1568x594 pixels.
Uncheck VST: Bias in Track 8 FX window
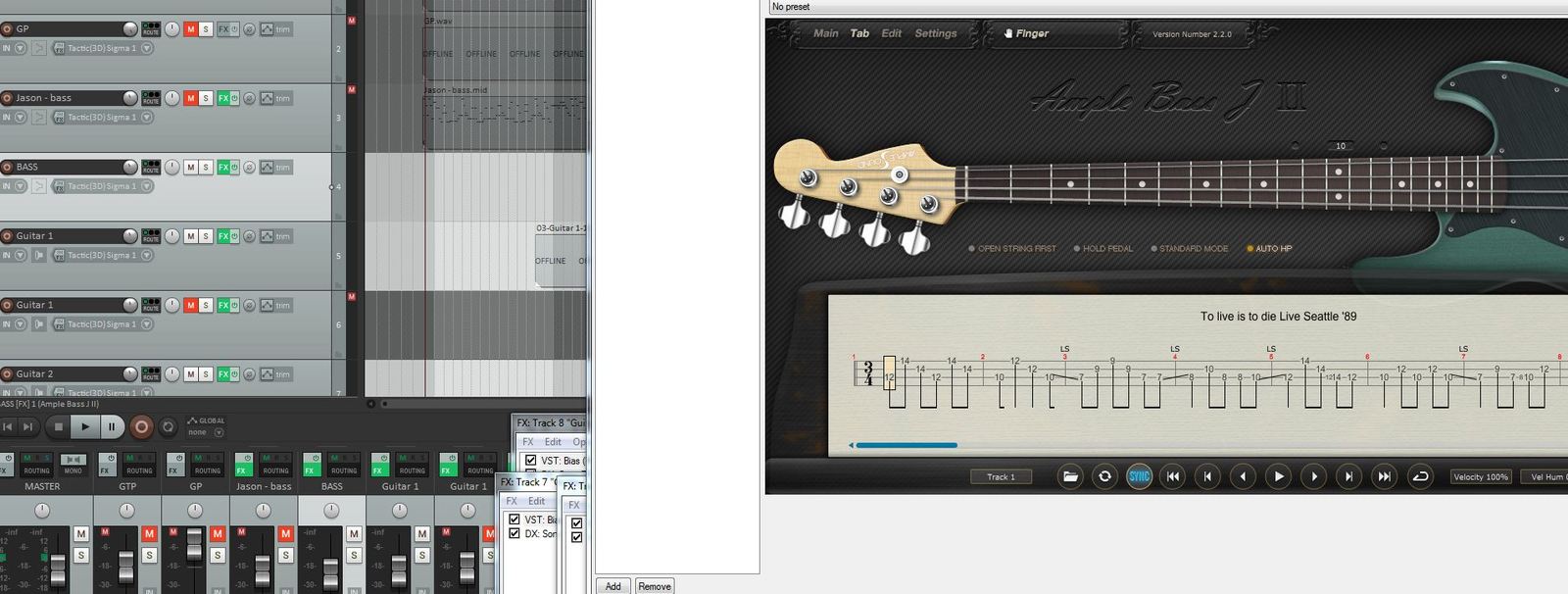point(530,460)
